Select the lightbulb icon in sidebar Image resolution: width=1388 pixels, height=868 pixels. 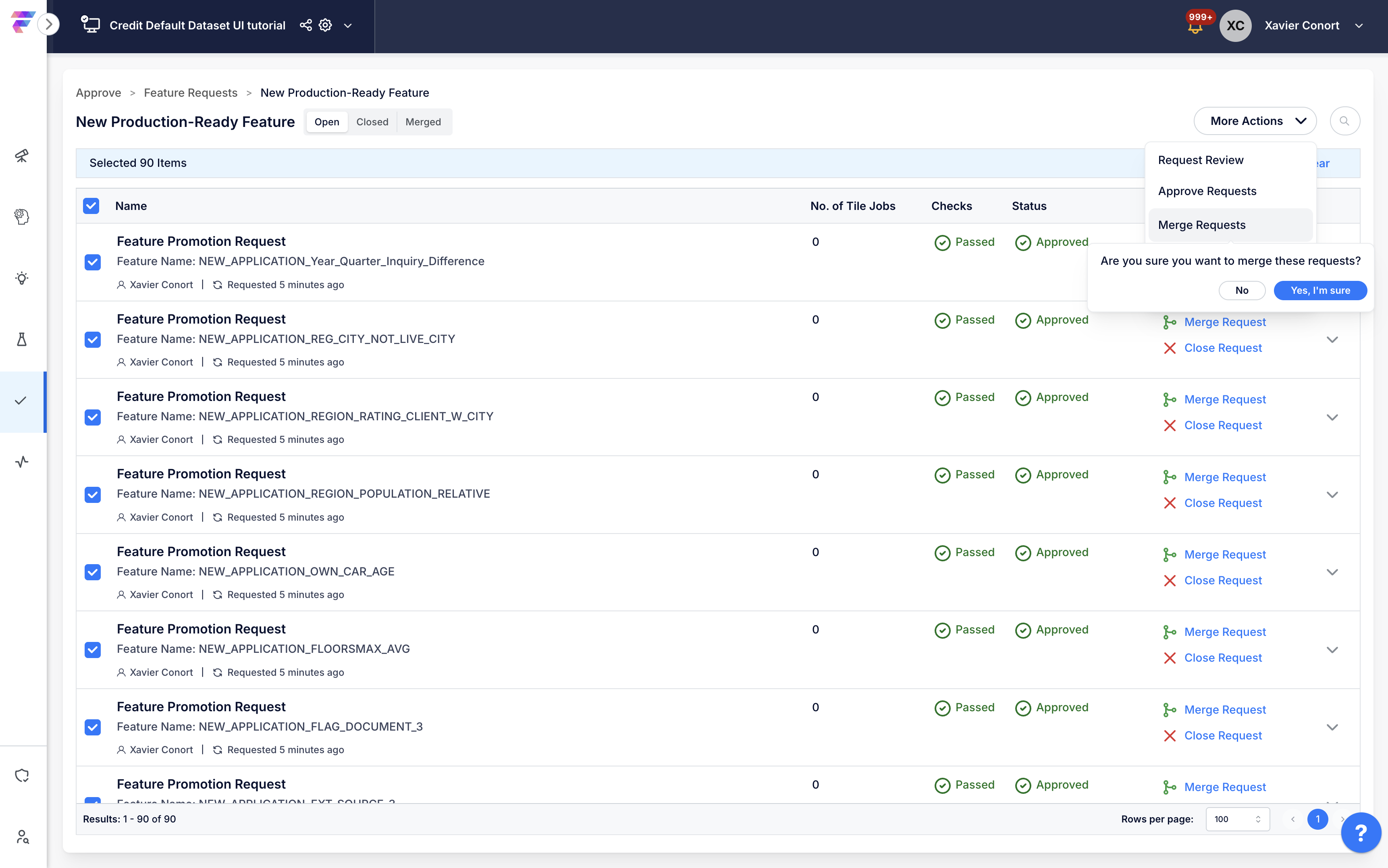[x=22, y=278]
